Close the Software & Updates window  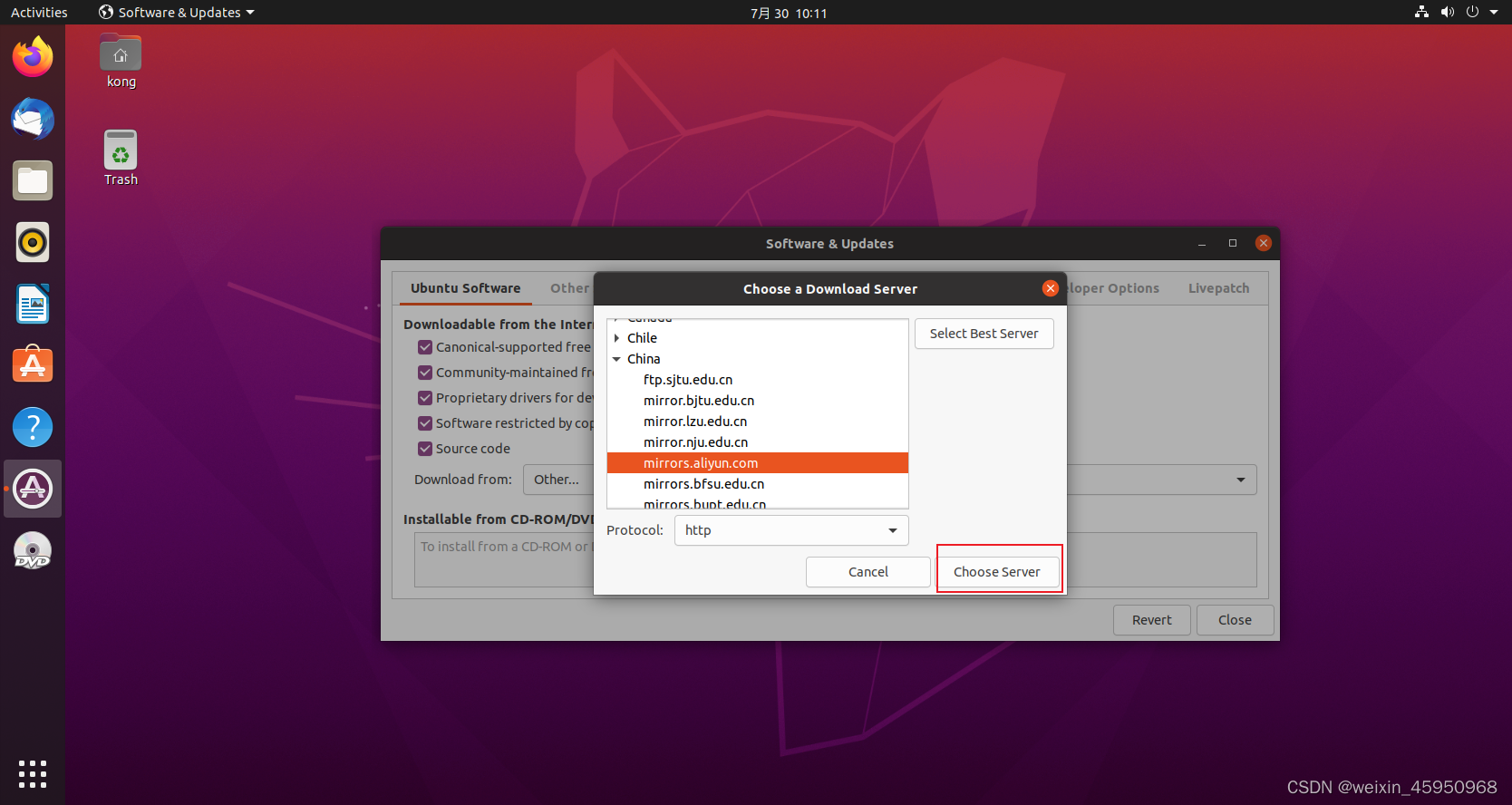pos(1264,243)
